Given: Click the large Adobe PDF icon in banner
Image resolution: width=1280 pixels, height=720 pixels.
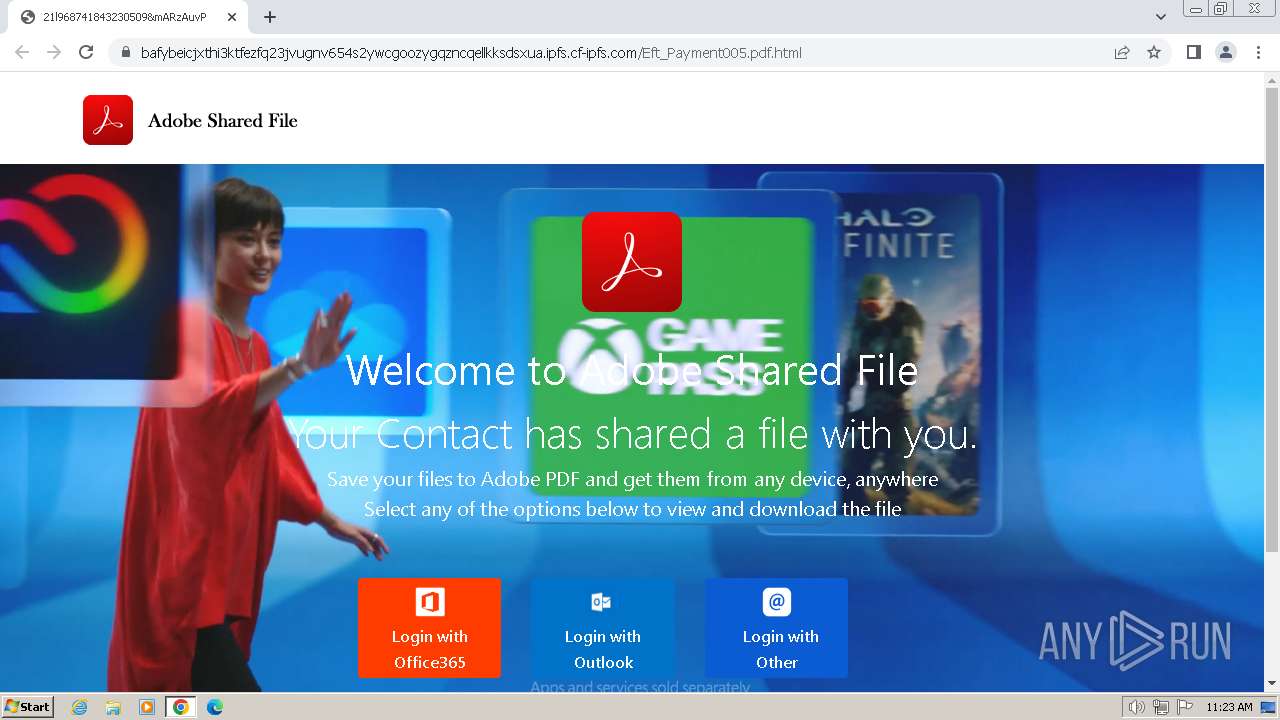Looking at the screenshot, I should [x=632, y=262].
